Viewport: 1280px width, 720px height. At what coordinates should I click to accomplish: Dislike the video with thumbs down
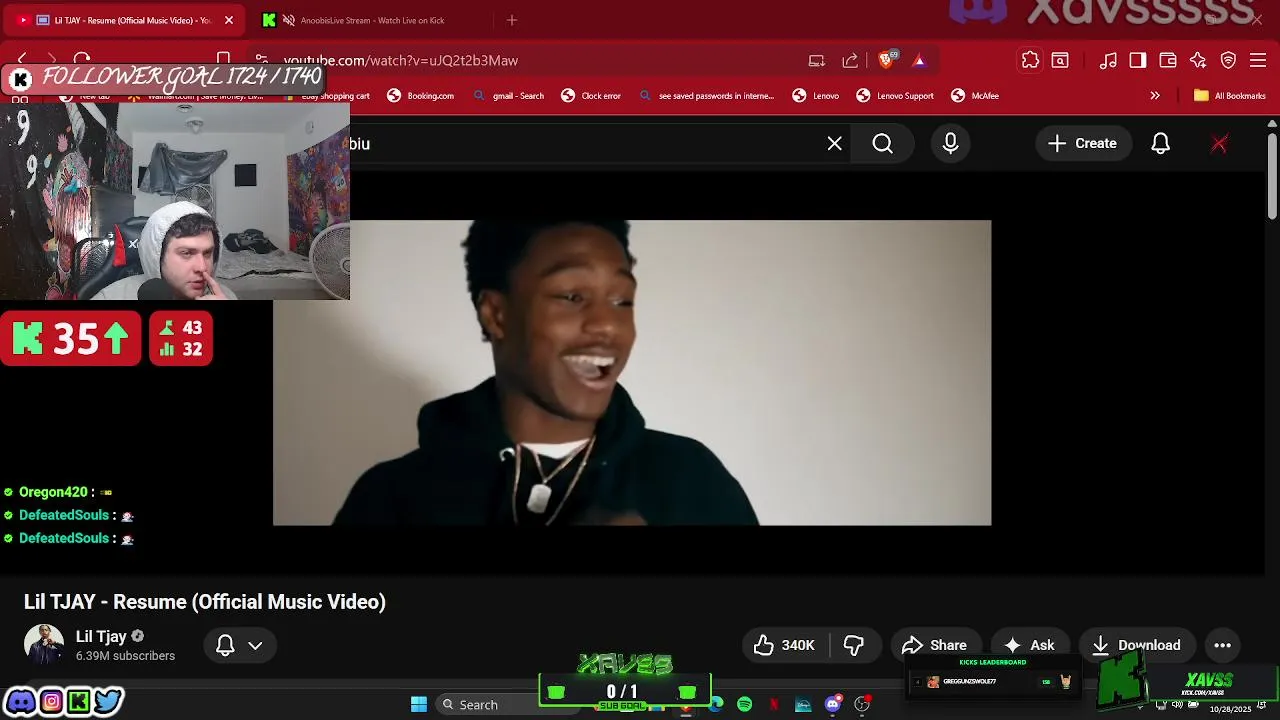pos(854,645)
